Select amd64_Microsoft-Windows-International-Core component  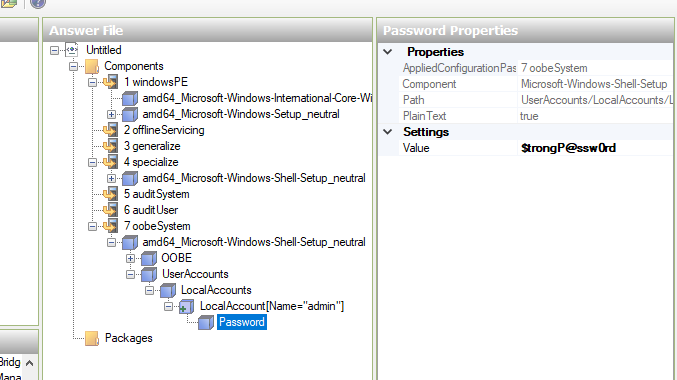[x=257, y=98]
